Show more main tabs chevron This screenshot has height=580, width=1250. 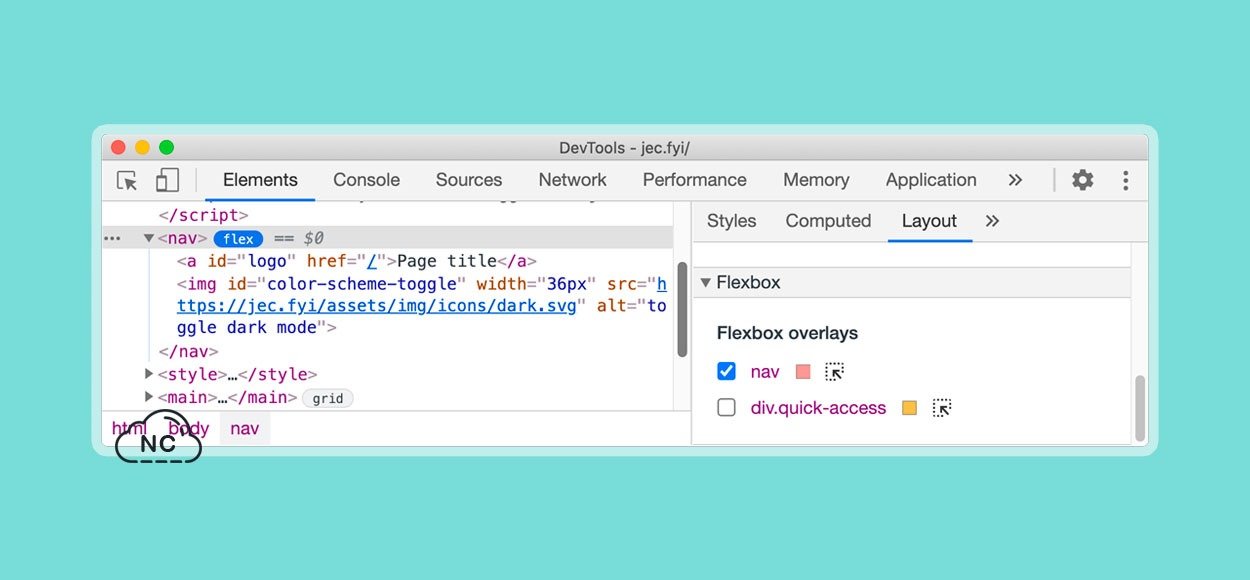point(1015,180)
